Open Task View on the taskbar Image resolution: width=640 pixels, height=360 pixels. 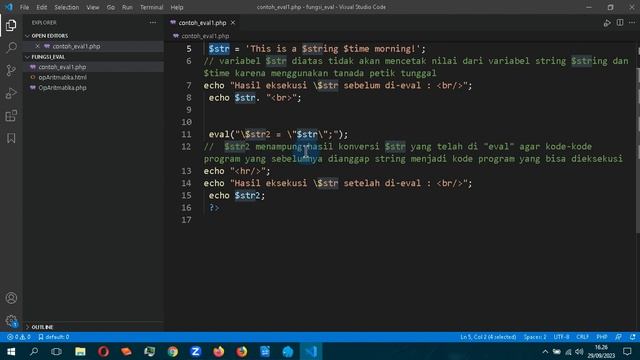coord(56,351)
